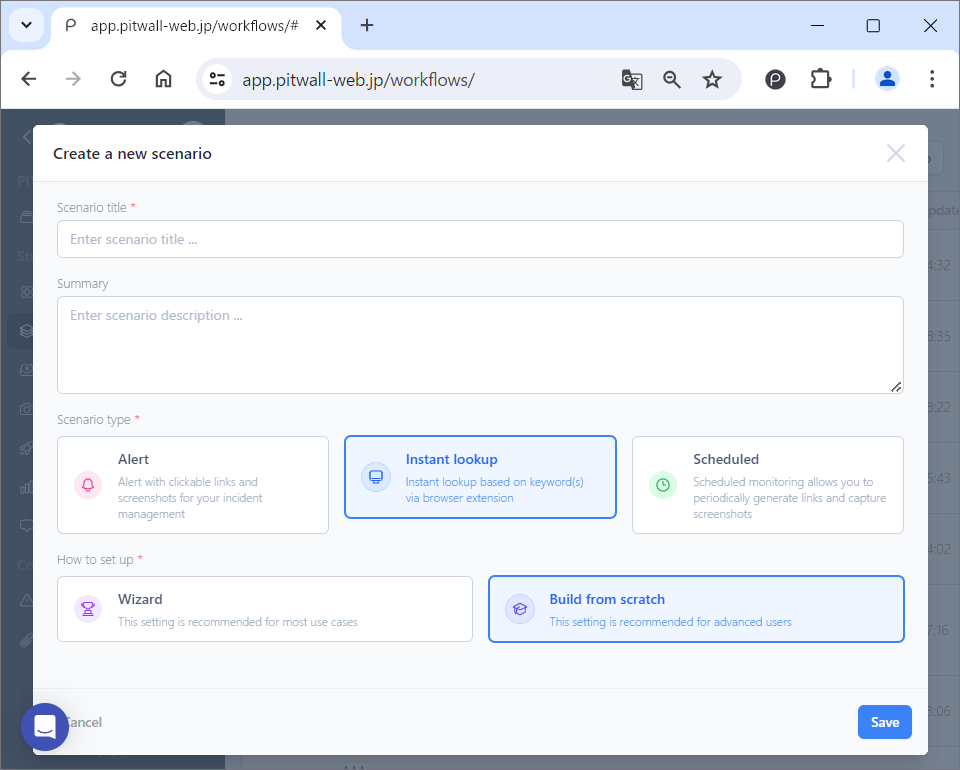The height and width of the screenshot is (770, 960).
Task: Click the Pitwall P extension icon
Action: (x=775, y=79)
